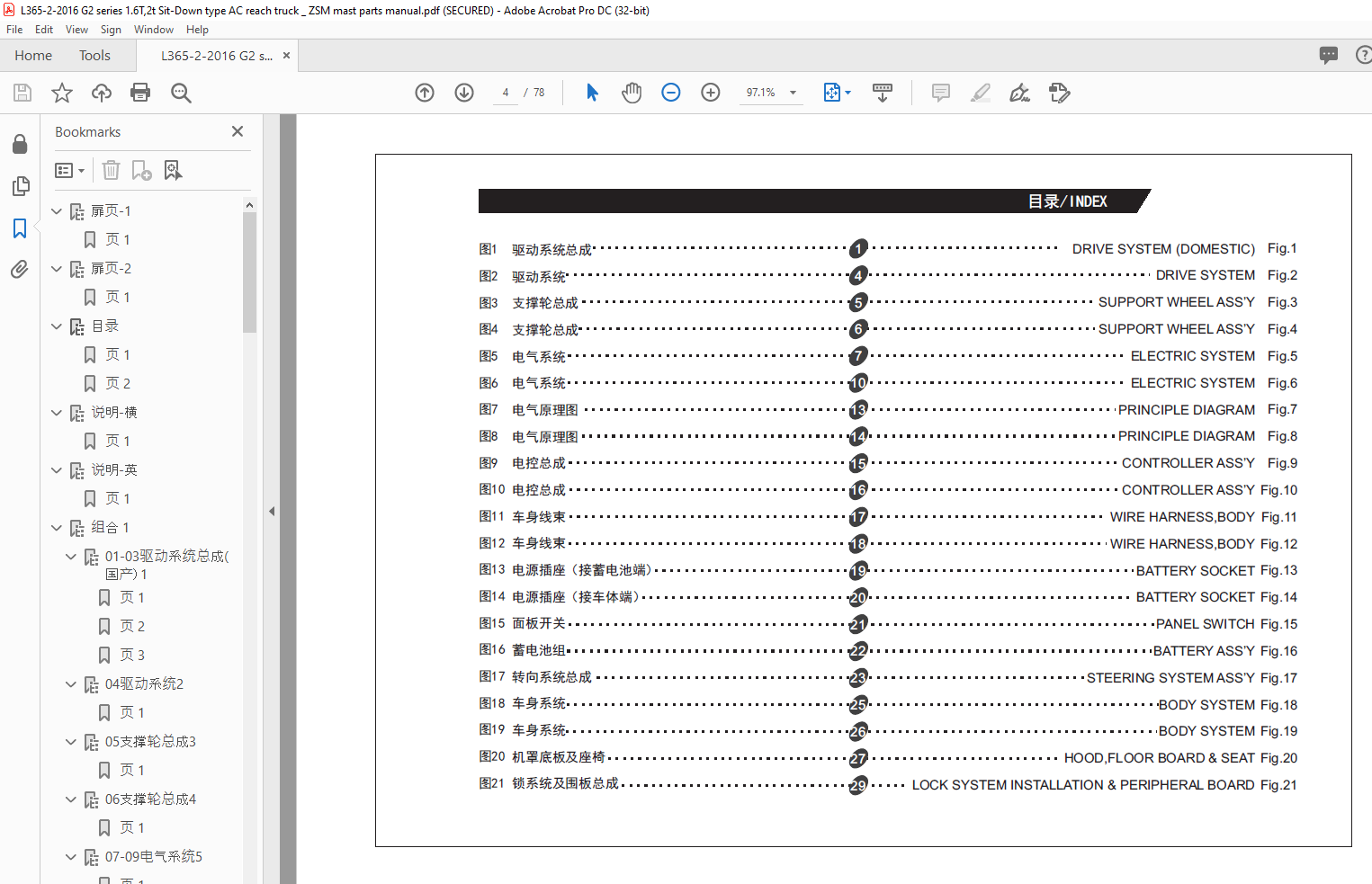
Task: Add a new bookmark
Action: (141, 170)
